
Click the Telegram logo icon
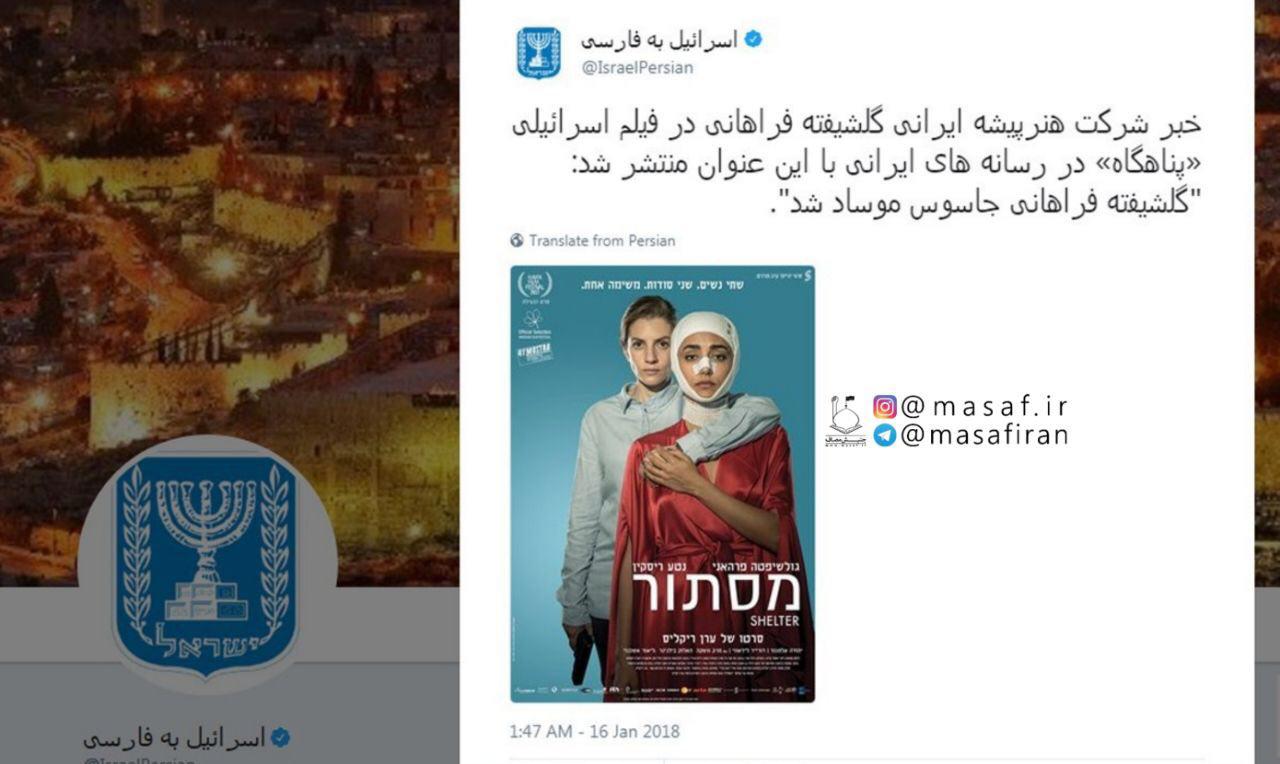click(885, 435)
